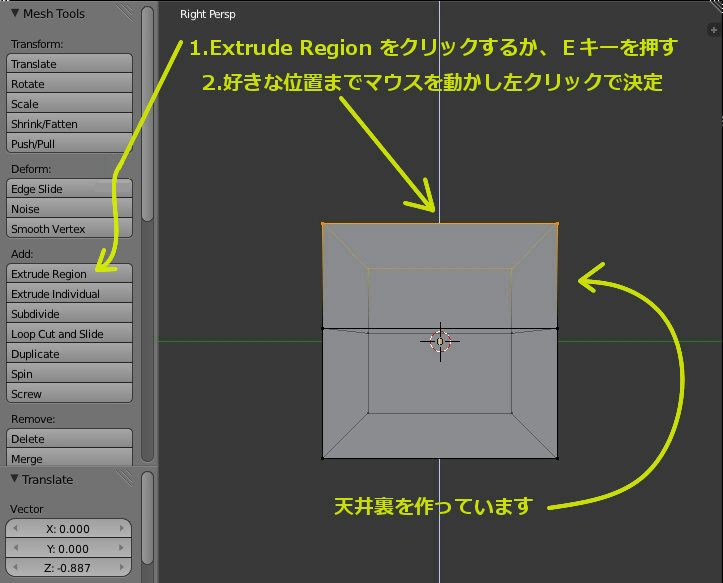Viewport: 723px width, 583px height.
Task: Click the Right Persp view label
Action: pos(207,14)
